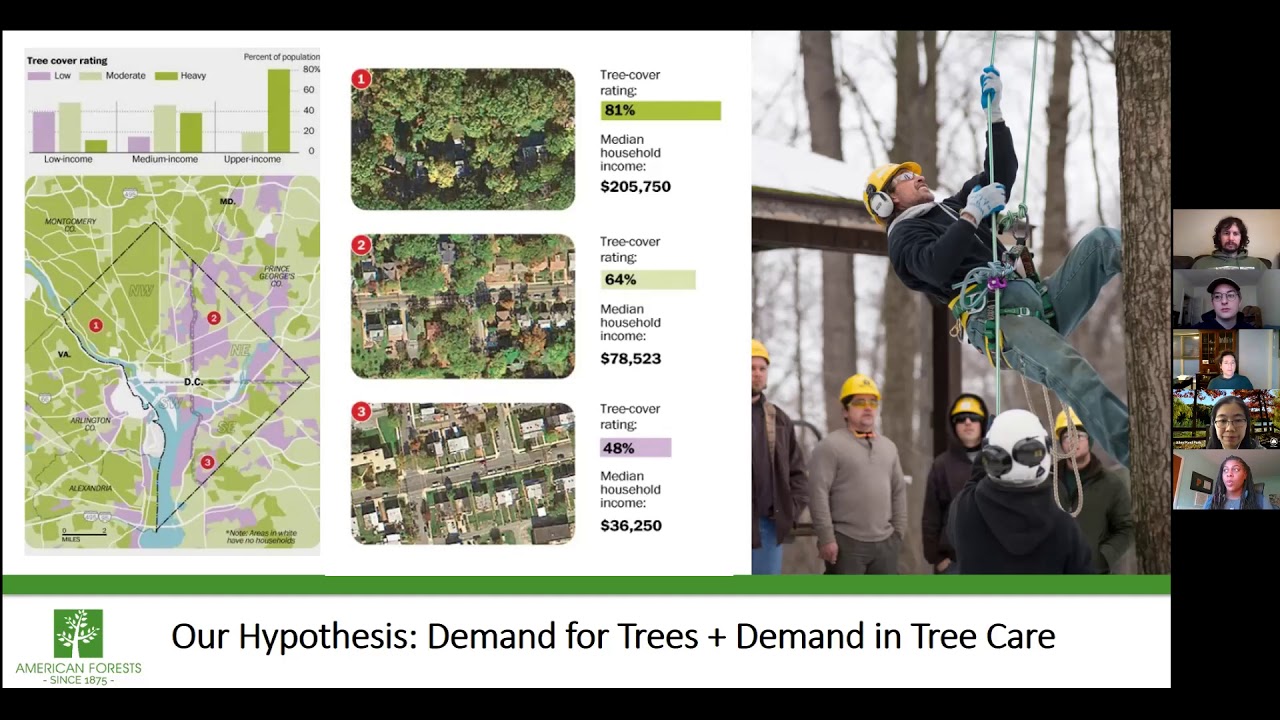Click the red number 3 badge on the aerial photo

pos(362,412)
